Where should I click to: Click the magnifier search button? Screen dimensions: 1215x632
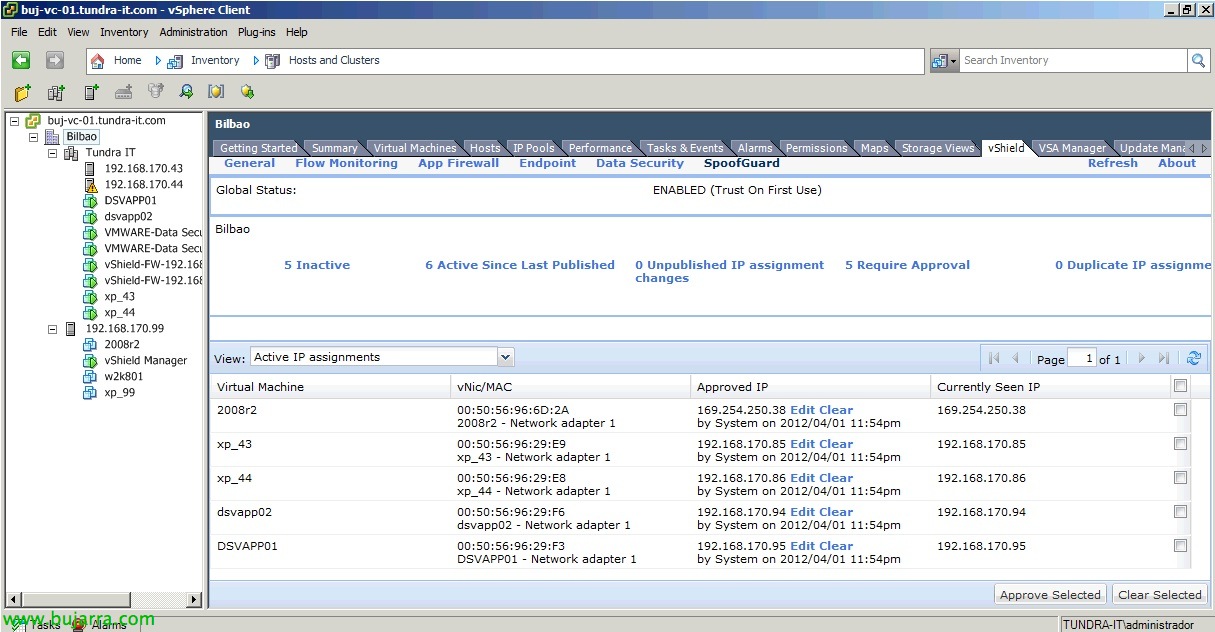[x=1199, y=61]
